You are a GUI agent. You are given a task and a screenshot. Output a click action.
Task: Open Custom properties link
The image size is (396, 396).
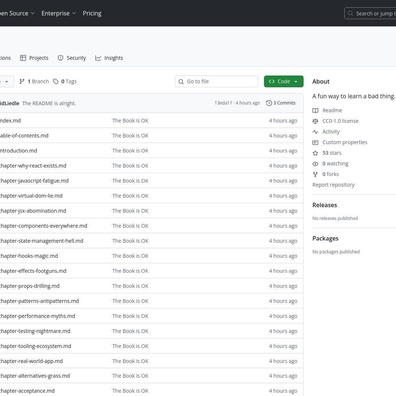pos(345,142)
